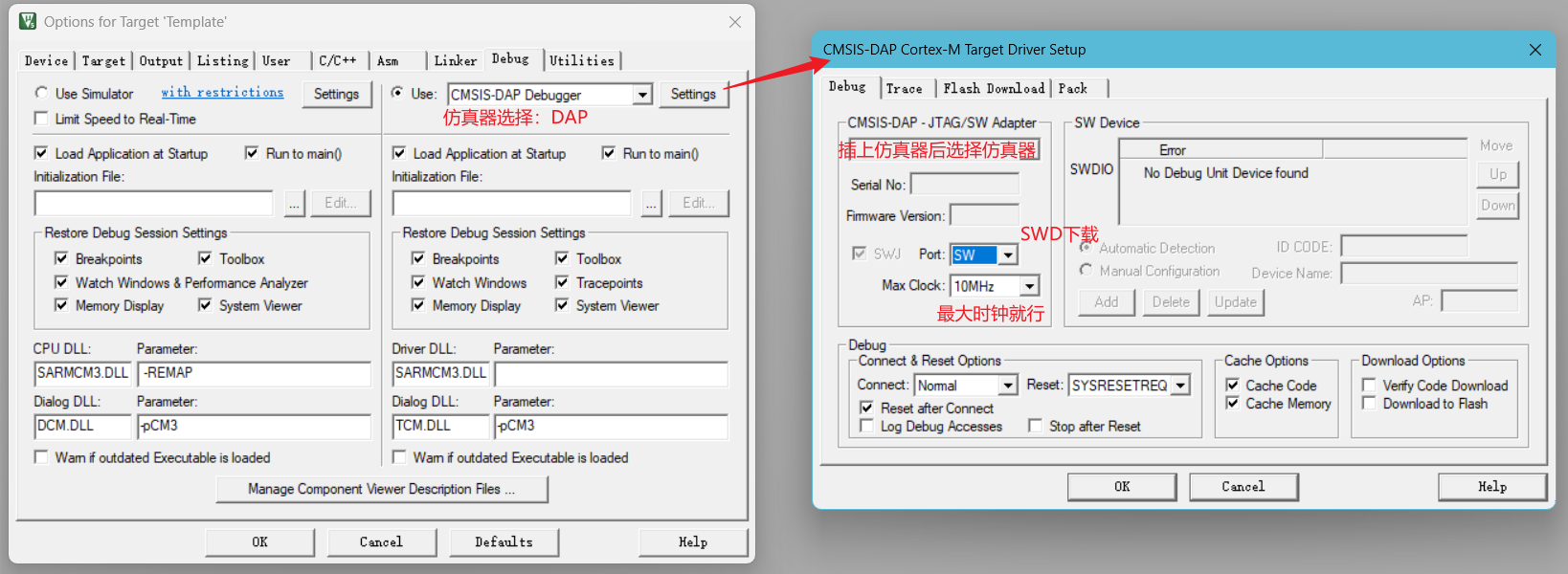The width and height of the screenshot is (1568, 574).
Task: Enable Download to Flash checkbox
Action: click(x=1369, y=403)
